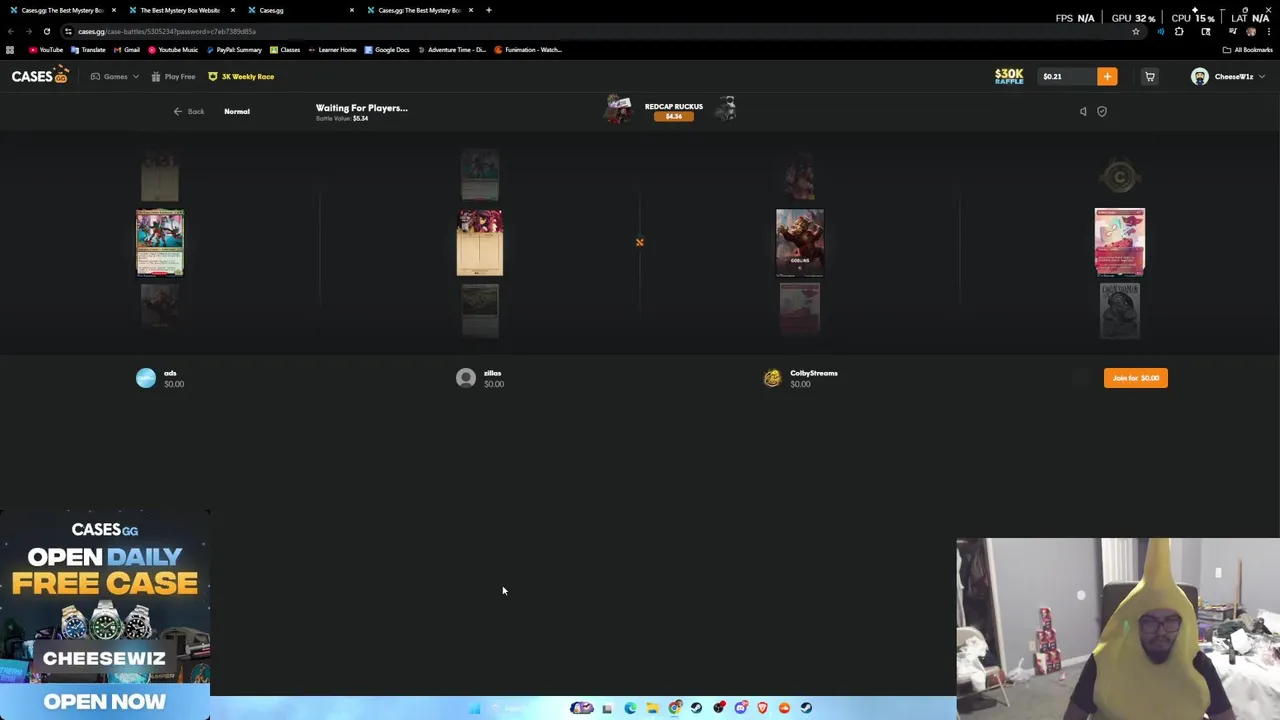Open the browser apps grid icon

point(10,50)
